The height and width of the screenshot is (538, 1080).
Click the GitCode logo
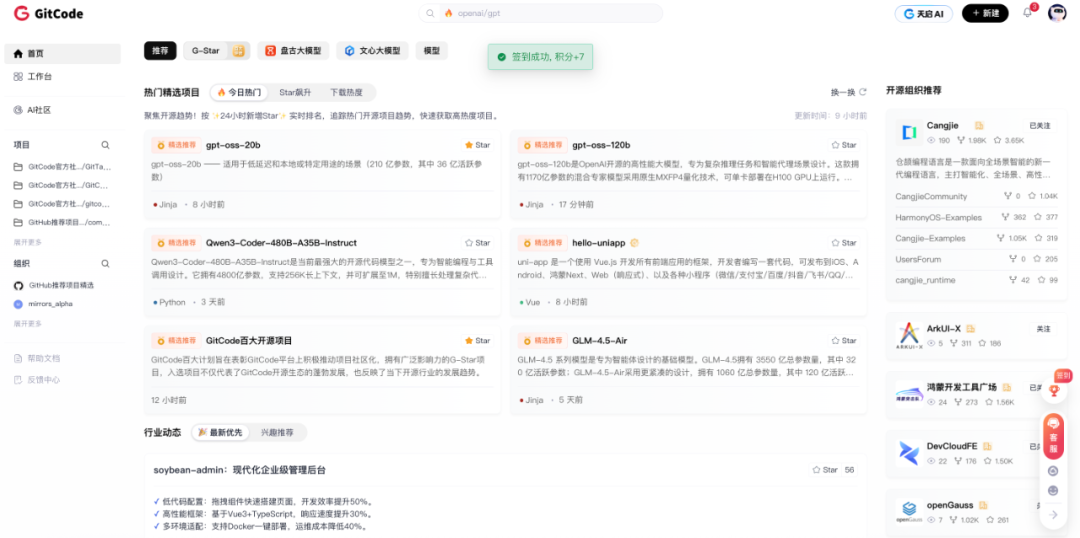tap(48, 13)
